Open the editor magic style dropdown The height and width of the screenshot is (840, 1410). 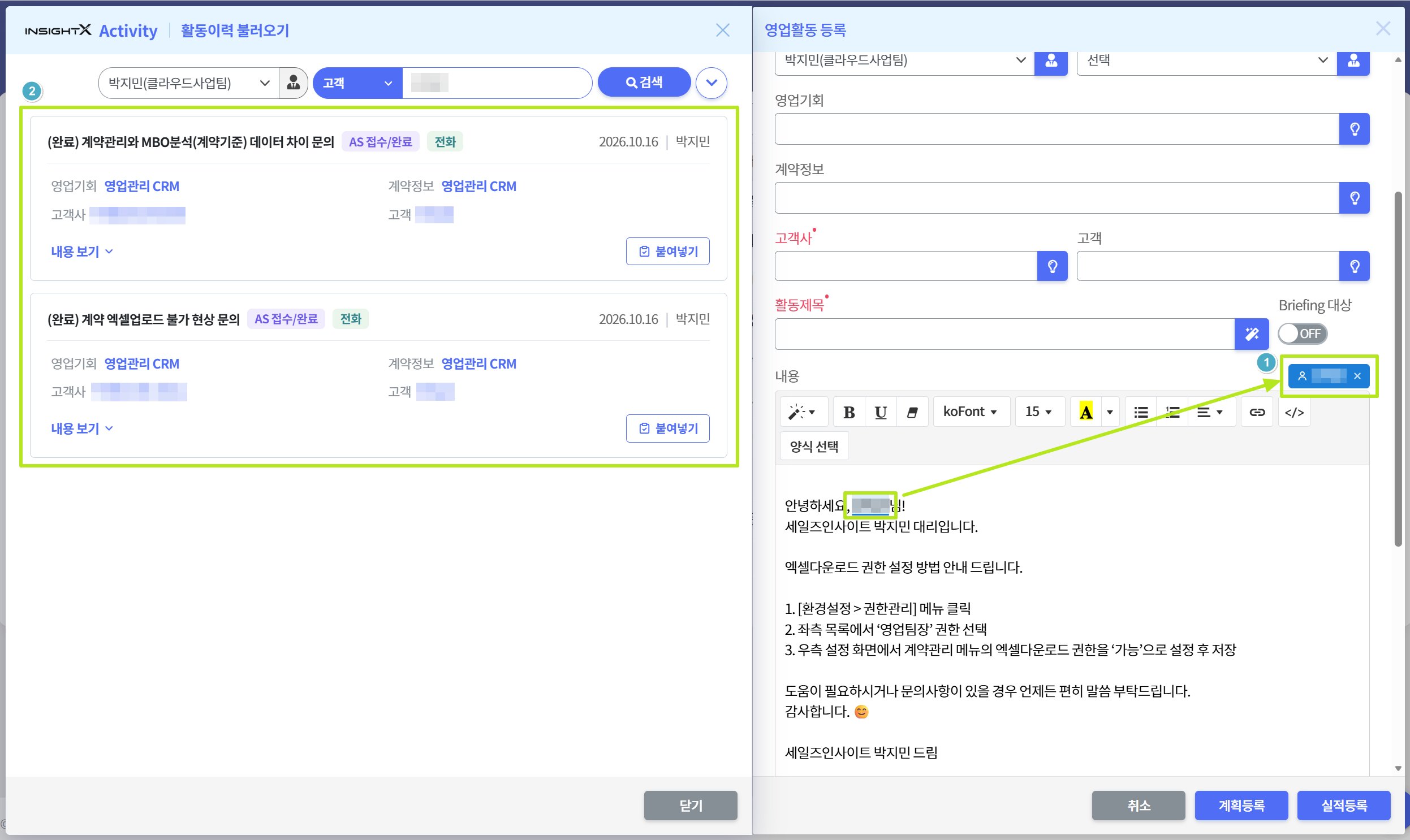coord(803,412)
